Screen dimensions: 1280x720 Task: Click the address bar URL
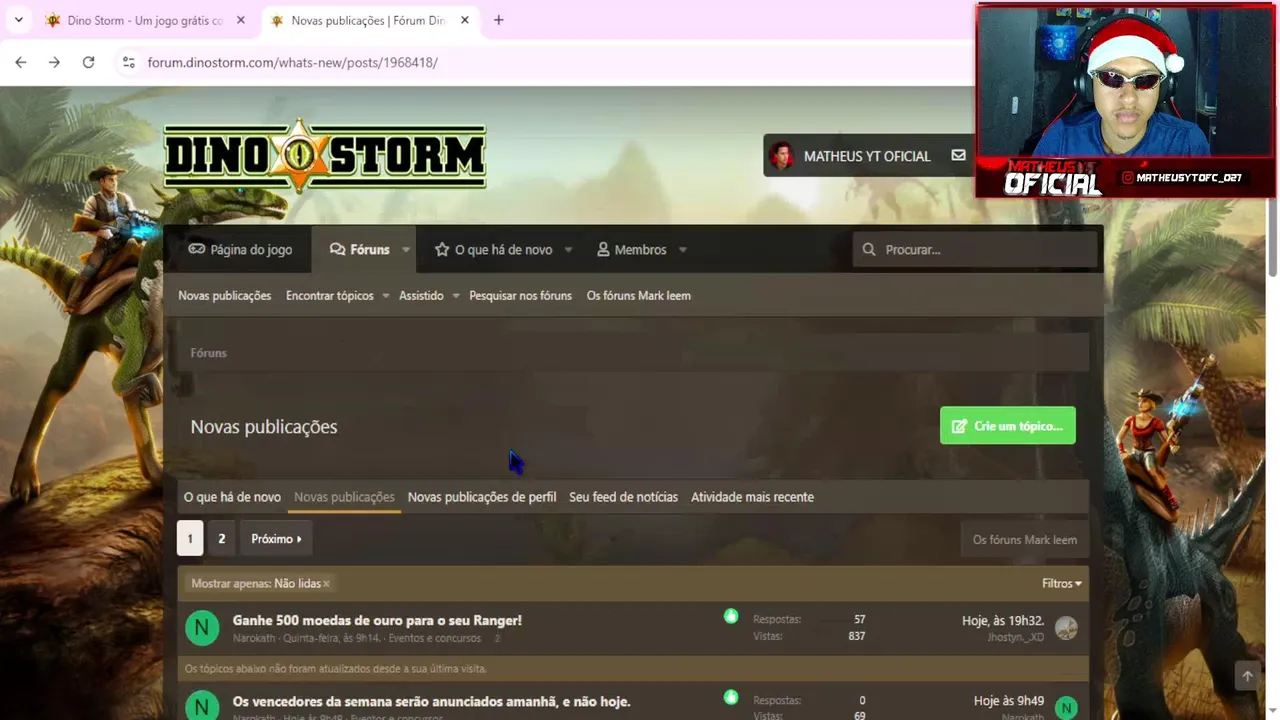click(292, 62)
